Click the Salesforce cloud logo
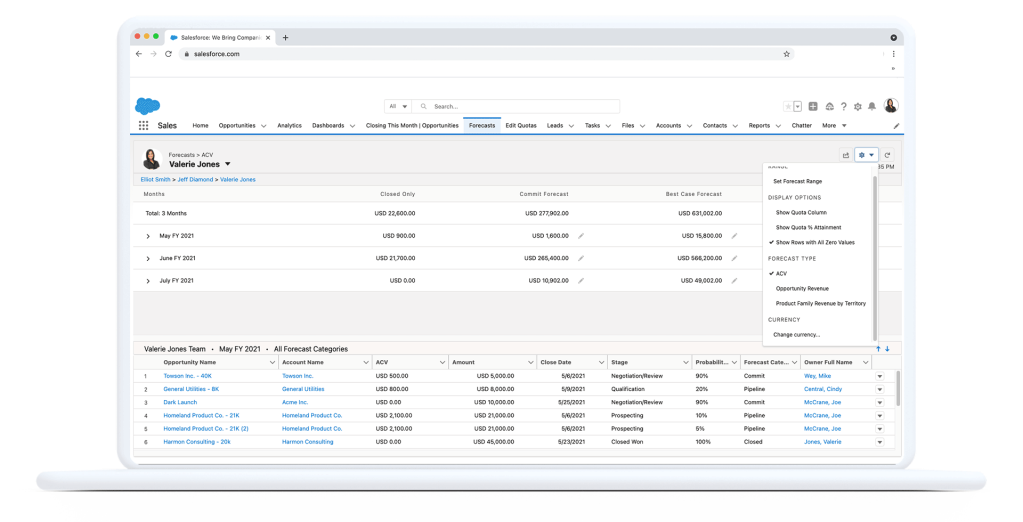The image size is (1023, 522). 147,106
